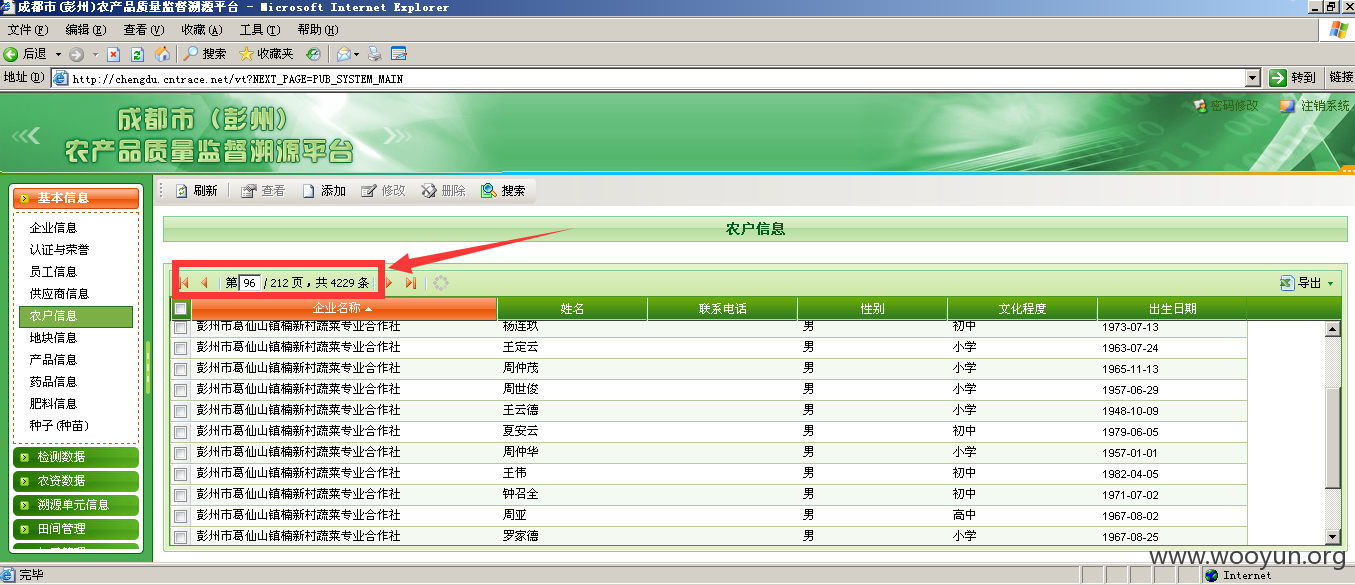Open the 编辑(E) menu
Screen dimensions: 1355x585
(x=86, y=30)
